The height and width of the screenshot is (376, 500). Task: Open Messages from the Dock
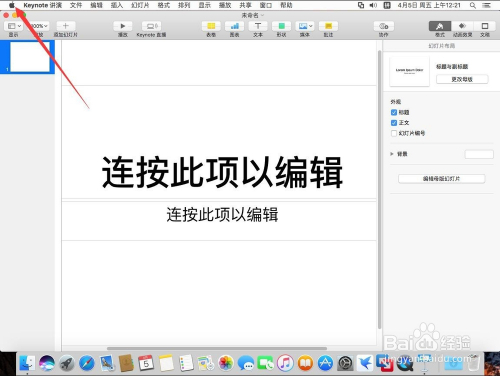tap(246, 363)
